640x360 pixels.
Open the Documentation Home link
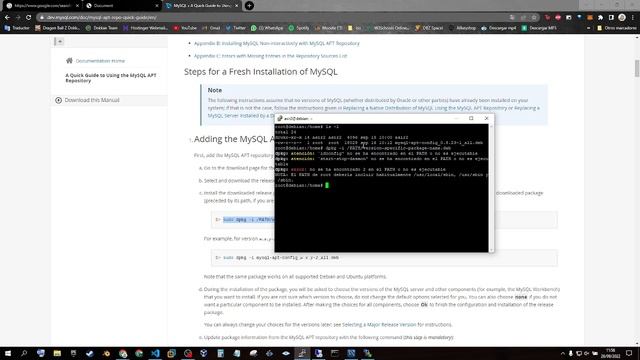click(100, 61)
